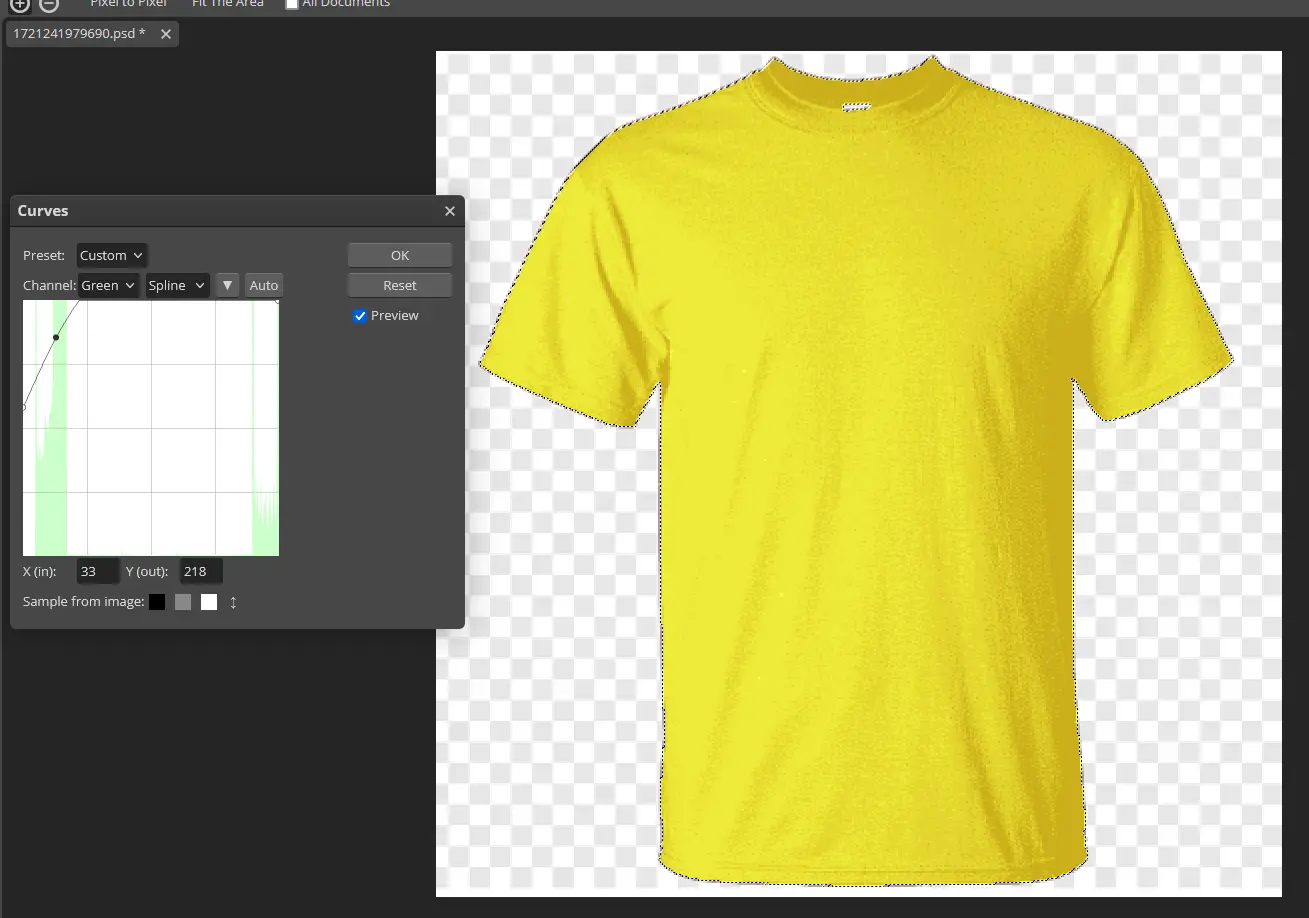Open the Preset dropdown showing Custom

coord(112,256)
